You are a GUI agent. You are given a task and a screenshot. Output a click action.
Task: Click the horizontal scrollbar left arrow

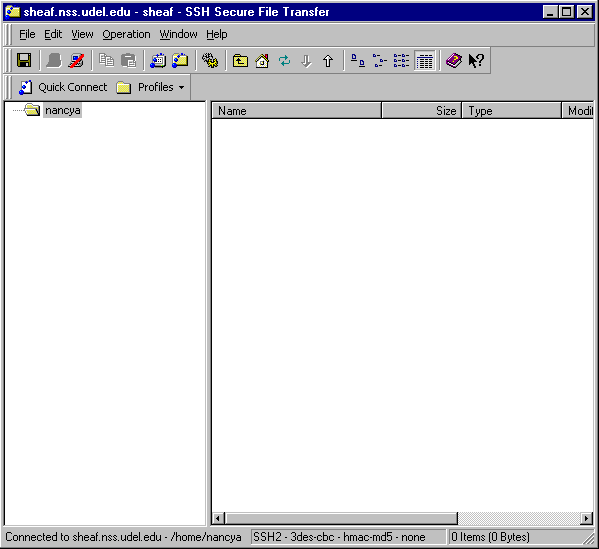click(218, 518)
